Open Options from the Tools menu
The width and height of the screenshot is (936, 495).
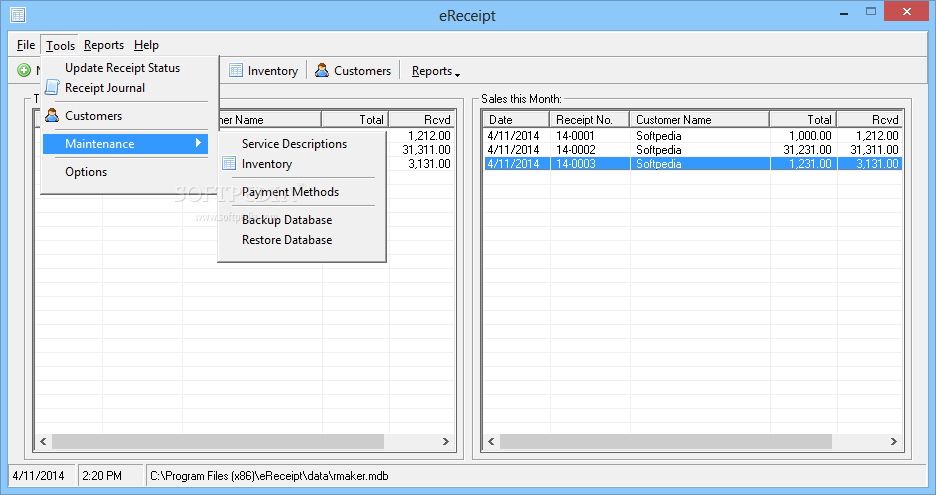(x=125, y=172)
